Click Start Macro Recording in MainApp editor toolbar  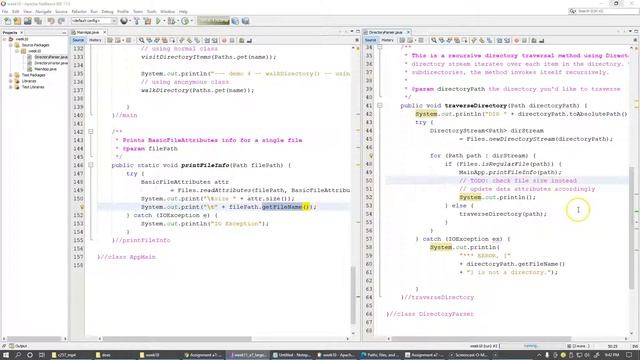coord(224,40)
